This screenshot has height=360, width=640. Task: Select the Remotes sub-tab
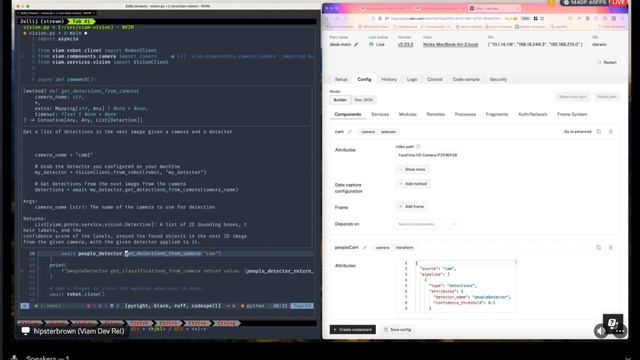pos(436,114)
